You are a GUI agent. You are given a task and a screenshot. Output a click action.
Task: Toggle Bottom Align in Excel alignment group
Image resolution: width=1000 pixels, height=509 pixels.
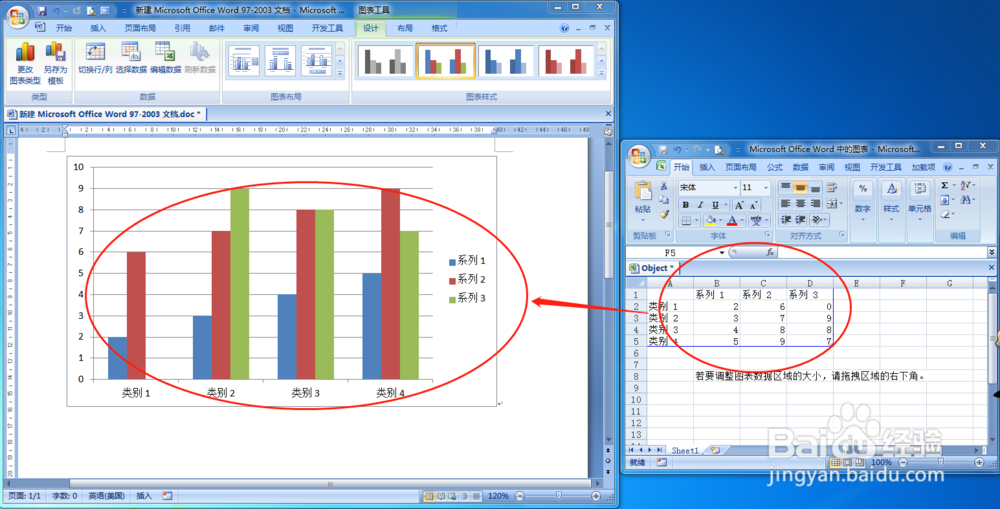[815, 188]
